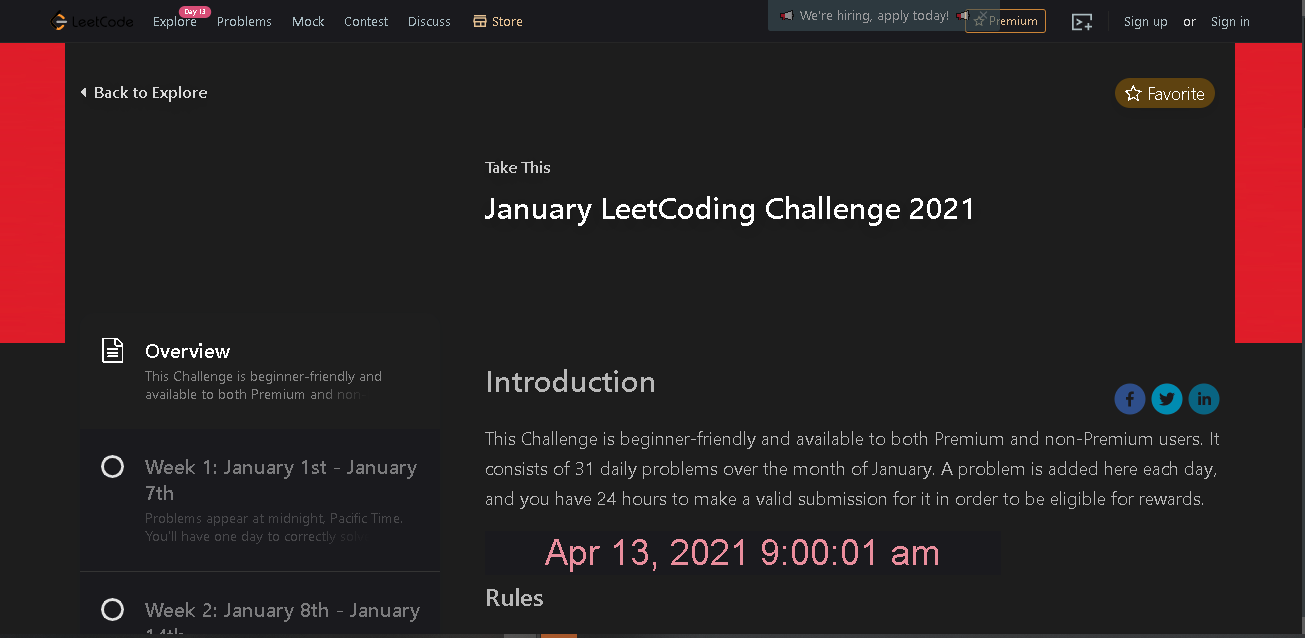Viewport: 1305px width, 638px height.
Task: Click the Week 2 progress circle
Action: click(113, 610)
